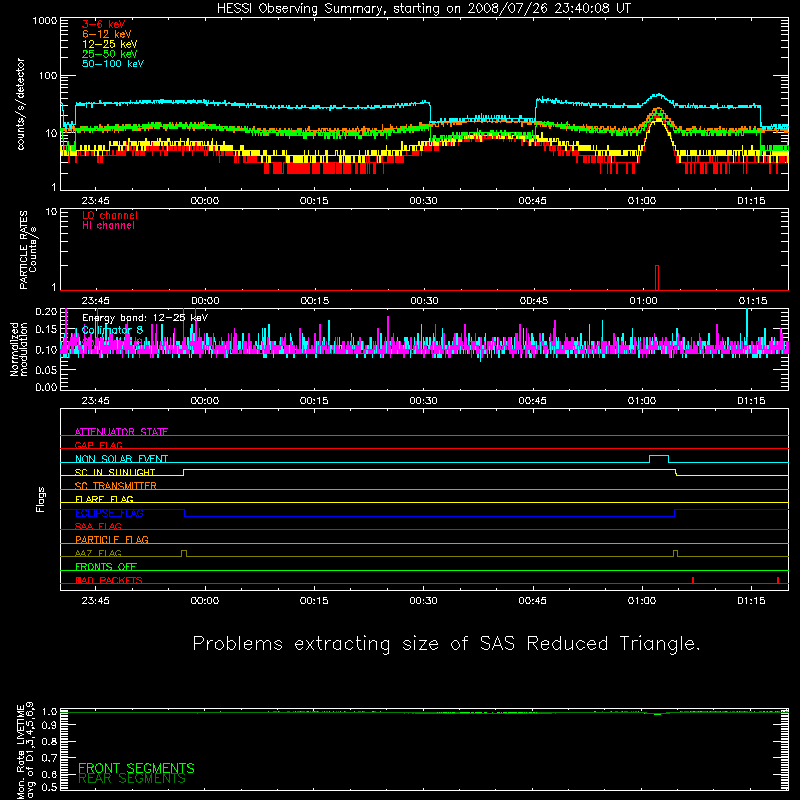The height and width of the screenshot is (800, 800).
Task: Click the 'SAA FLAG' label
Action: click(98, 526)
